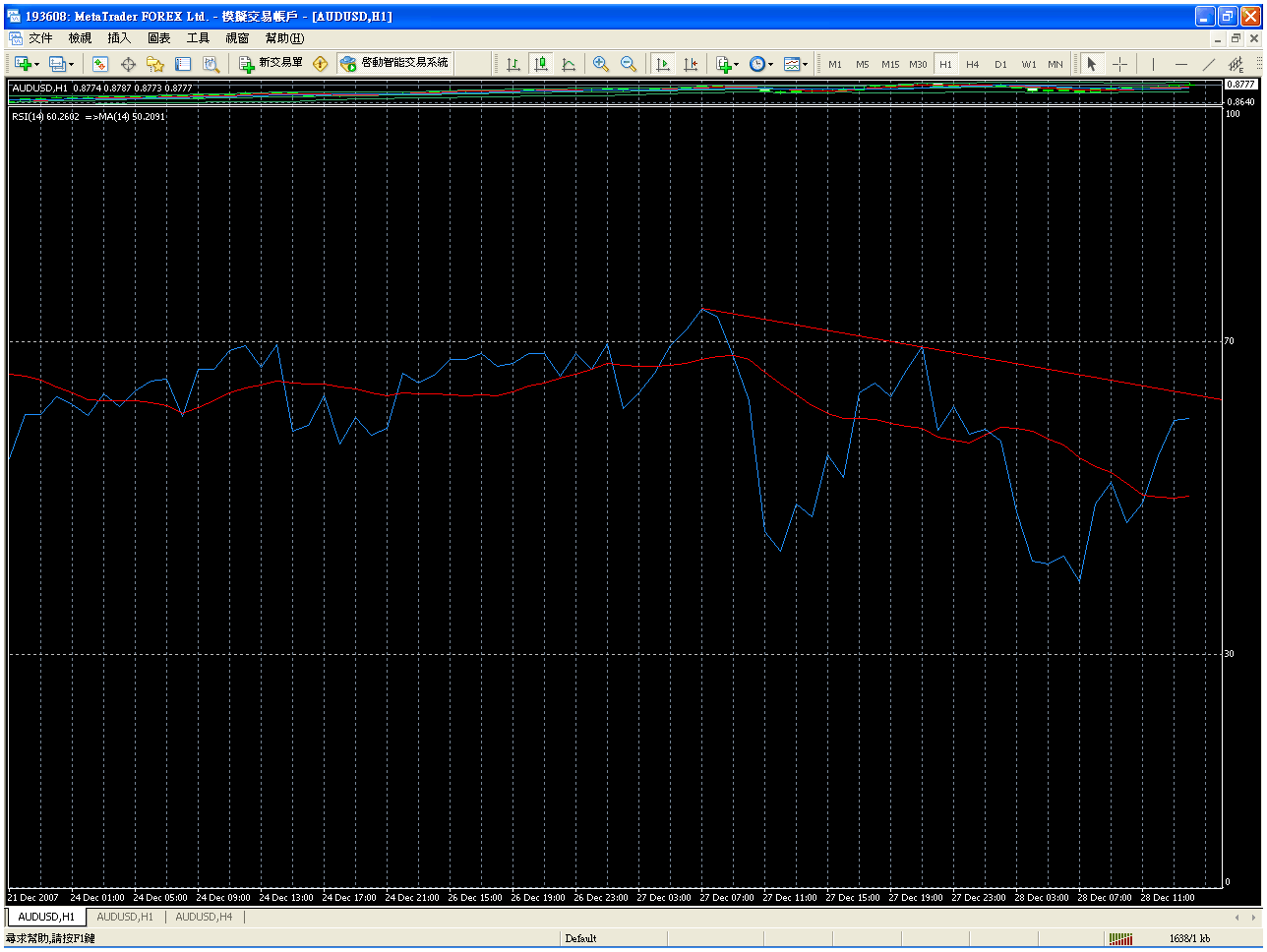Select the D1 timeframe button

click(1000, 64)
